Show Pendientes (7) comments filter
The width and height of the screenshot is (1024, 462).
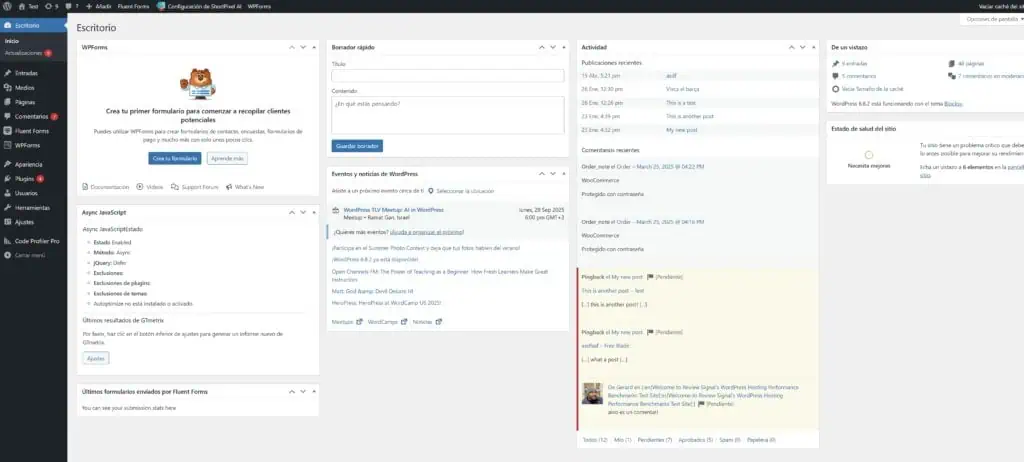654,440
